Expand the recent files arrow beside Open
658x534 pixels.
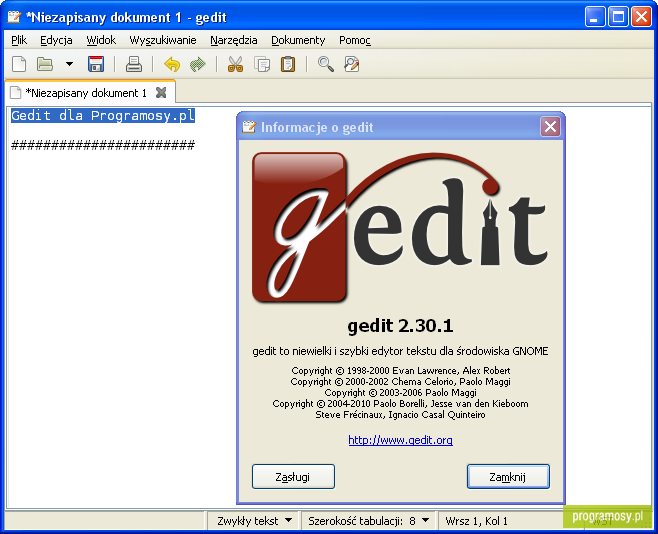point(69,64)
